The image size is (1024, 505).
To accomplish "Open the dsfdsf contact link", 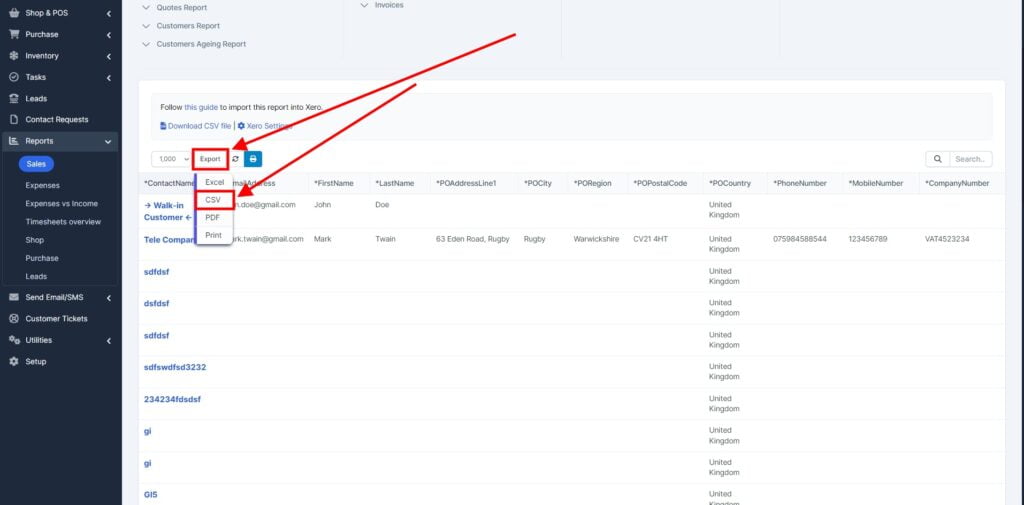I will (157, 303).
